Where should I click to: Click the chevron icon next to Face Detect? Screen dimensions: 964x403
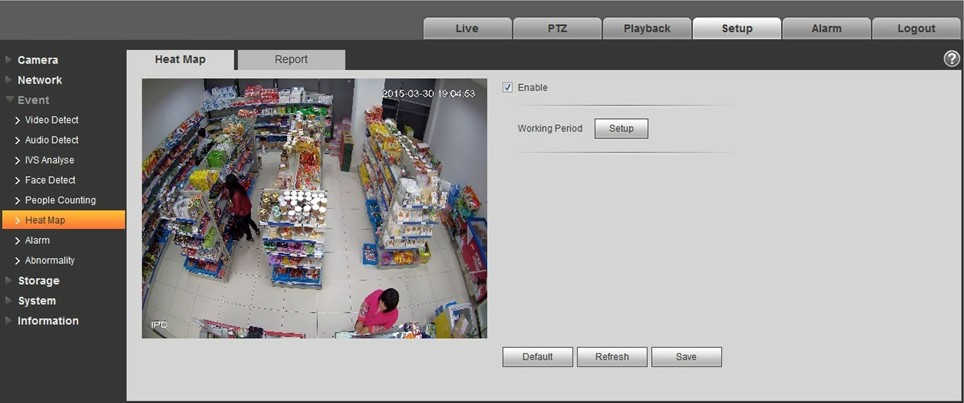[x=18, y=181]
